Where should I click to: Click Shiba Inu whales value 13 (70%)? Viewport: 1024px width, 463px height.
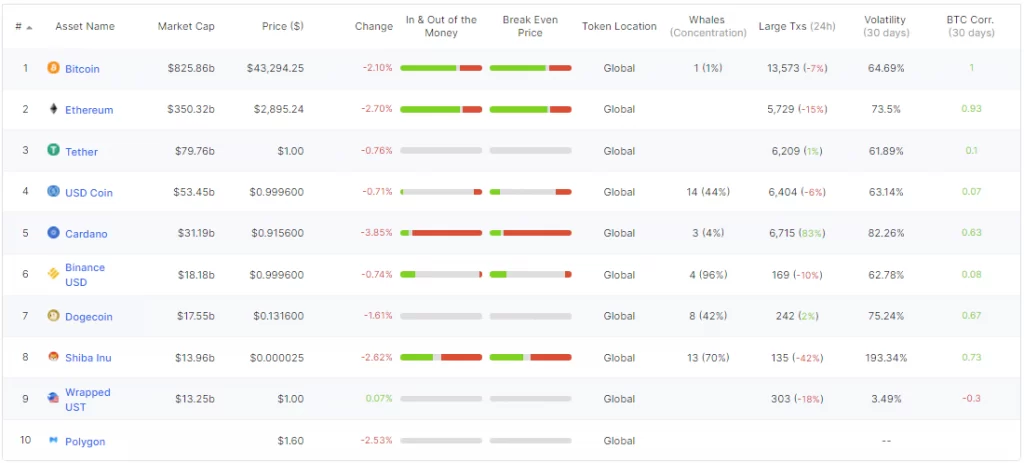(x=708, y=357)
